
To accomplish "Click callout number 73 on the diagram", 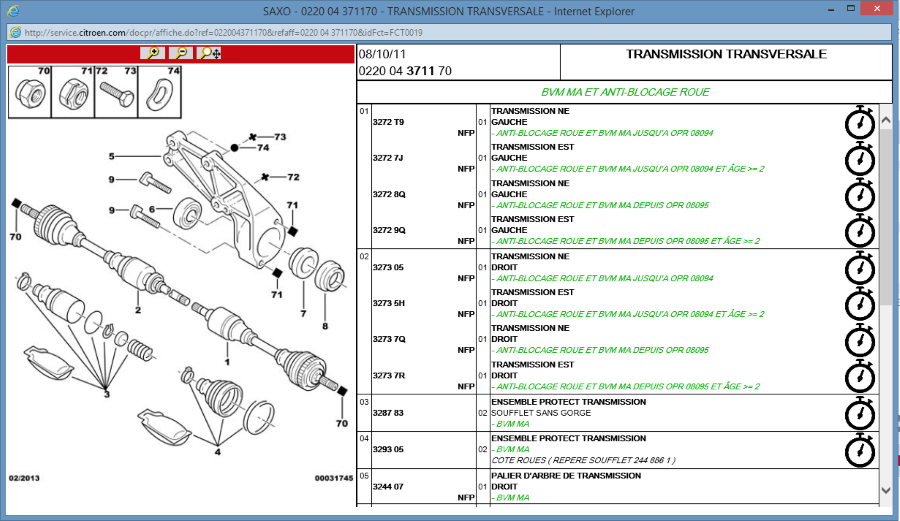I will tap(280, 137).
